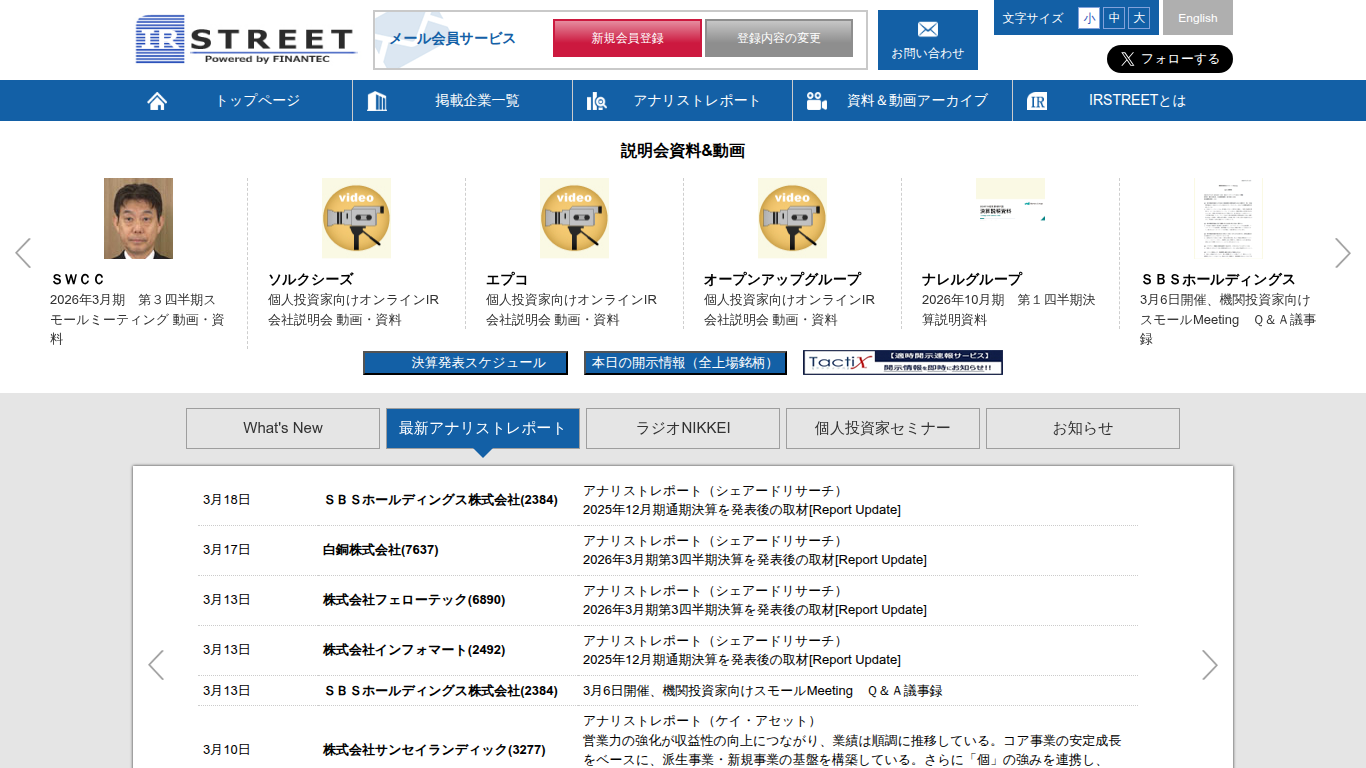Click the IR icon beside IRSTREETとは
Image resolution: width=1366 pixels, height=768 pixels.
pyautogui.click(x=1037, y=101)
